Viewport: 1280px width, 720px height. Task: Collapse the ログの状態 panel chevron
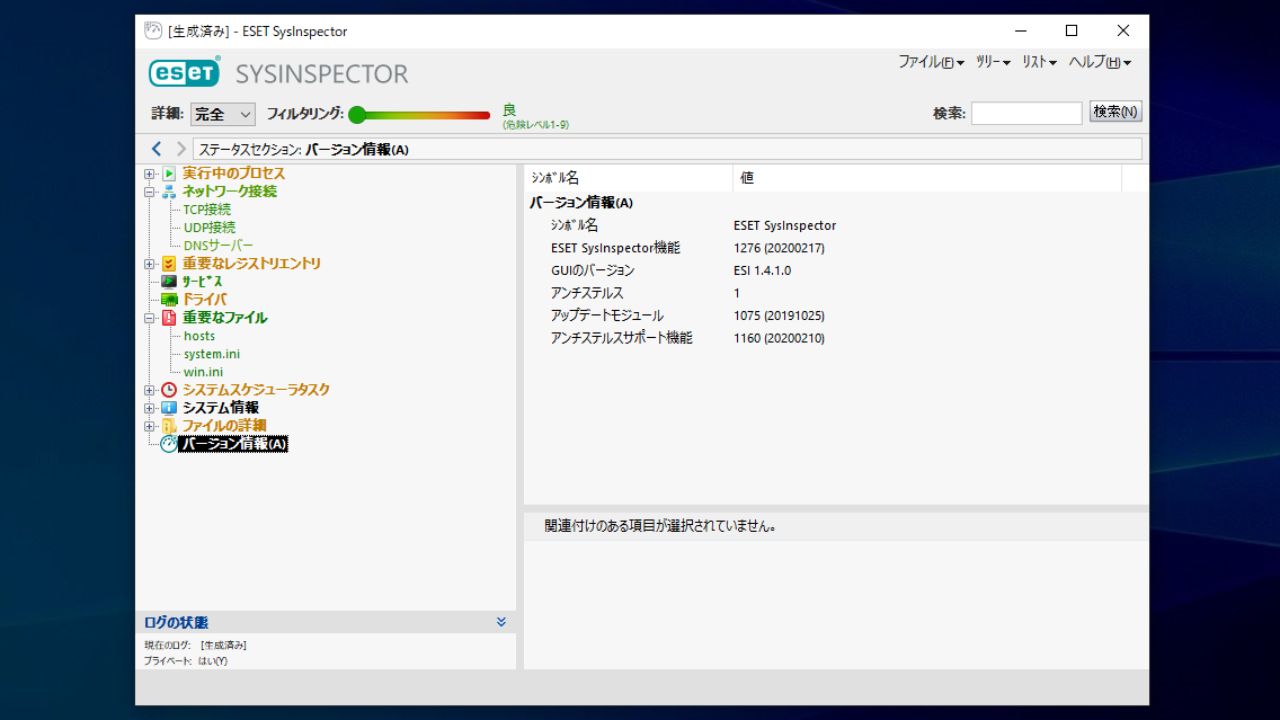tap(501, 622)
